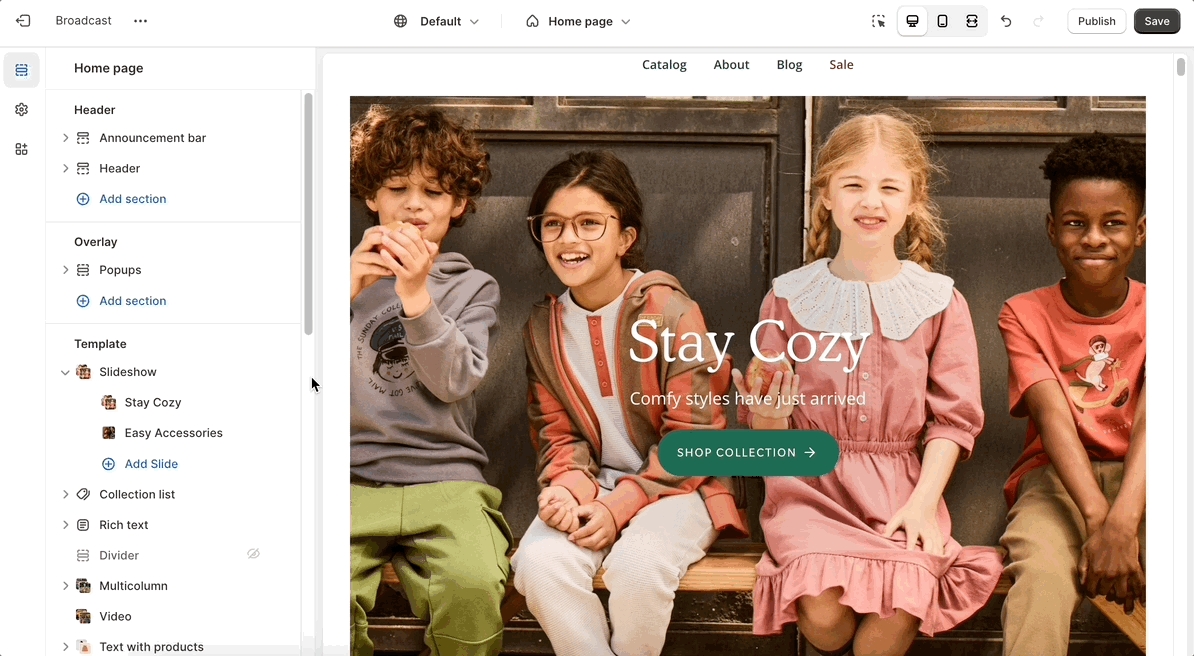1194x656 pixels.
Task: Open the Sections panel icon
Action: 22,70
